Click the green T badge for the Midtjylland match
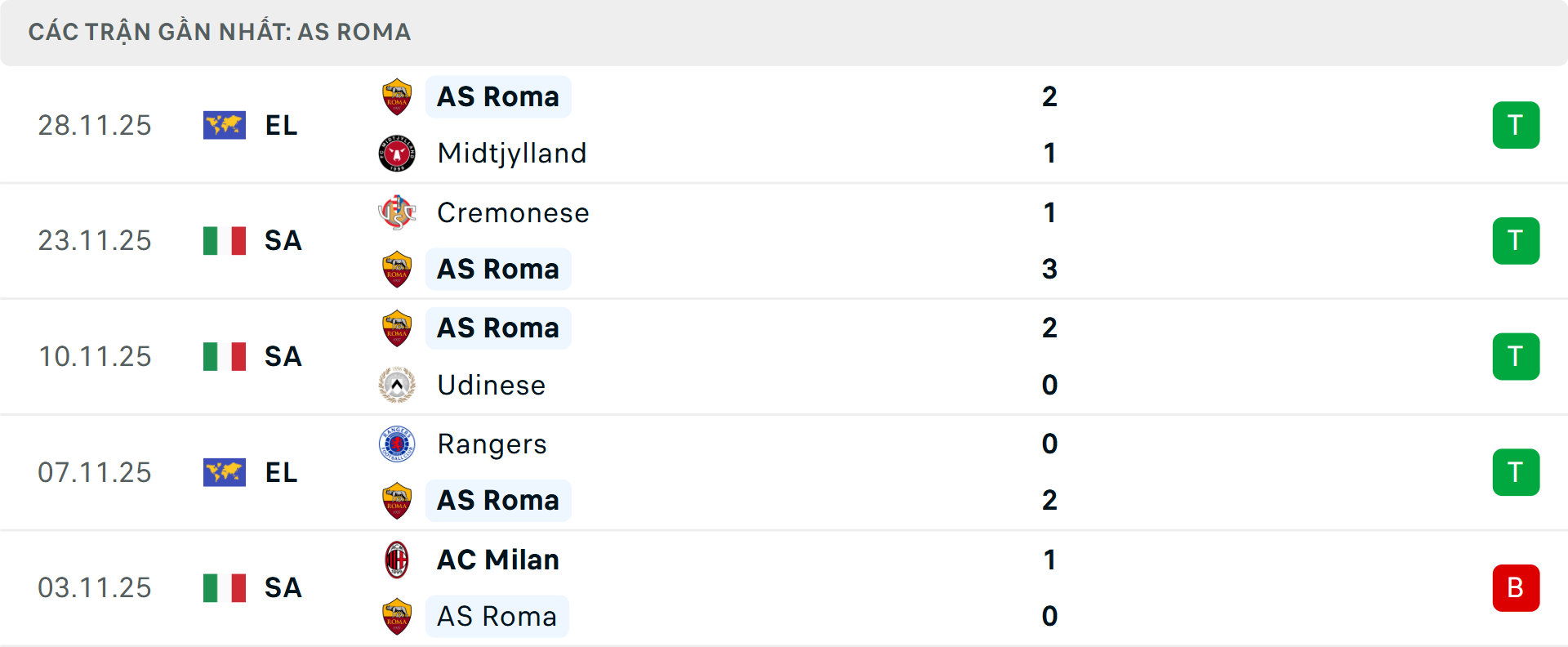This screenshot has width=1568, height=647. [1517, 125]
